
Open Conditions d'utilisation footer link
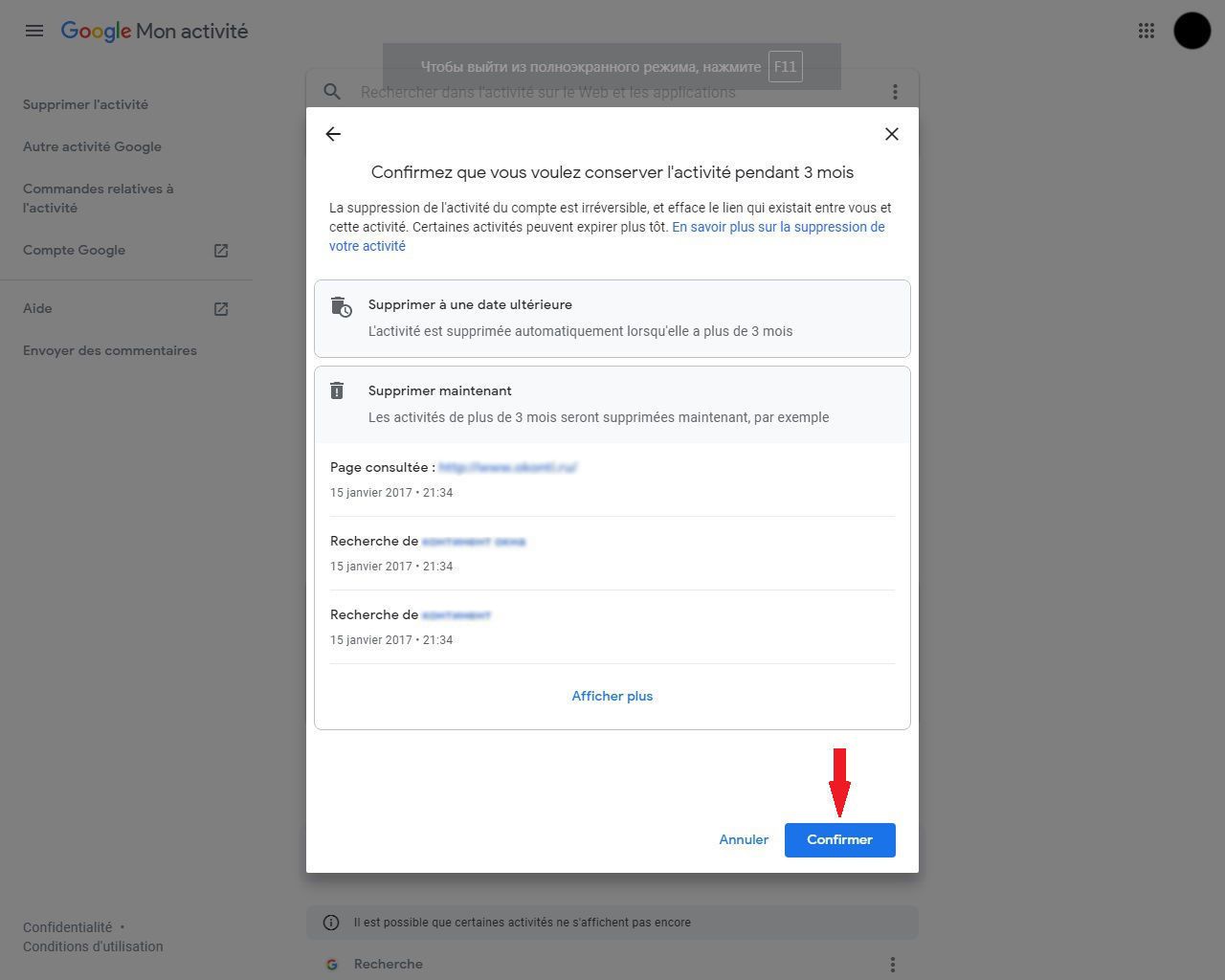point(93,947)
